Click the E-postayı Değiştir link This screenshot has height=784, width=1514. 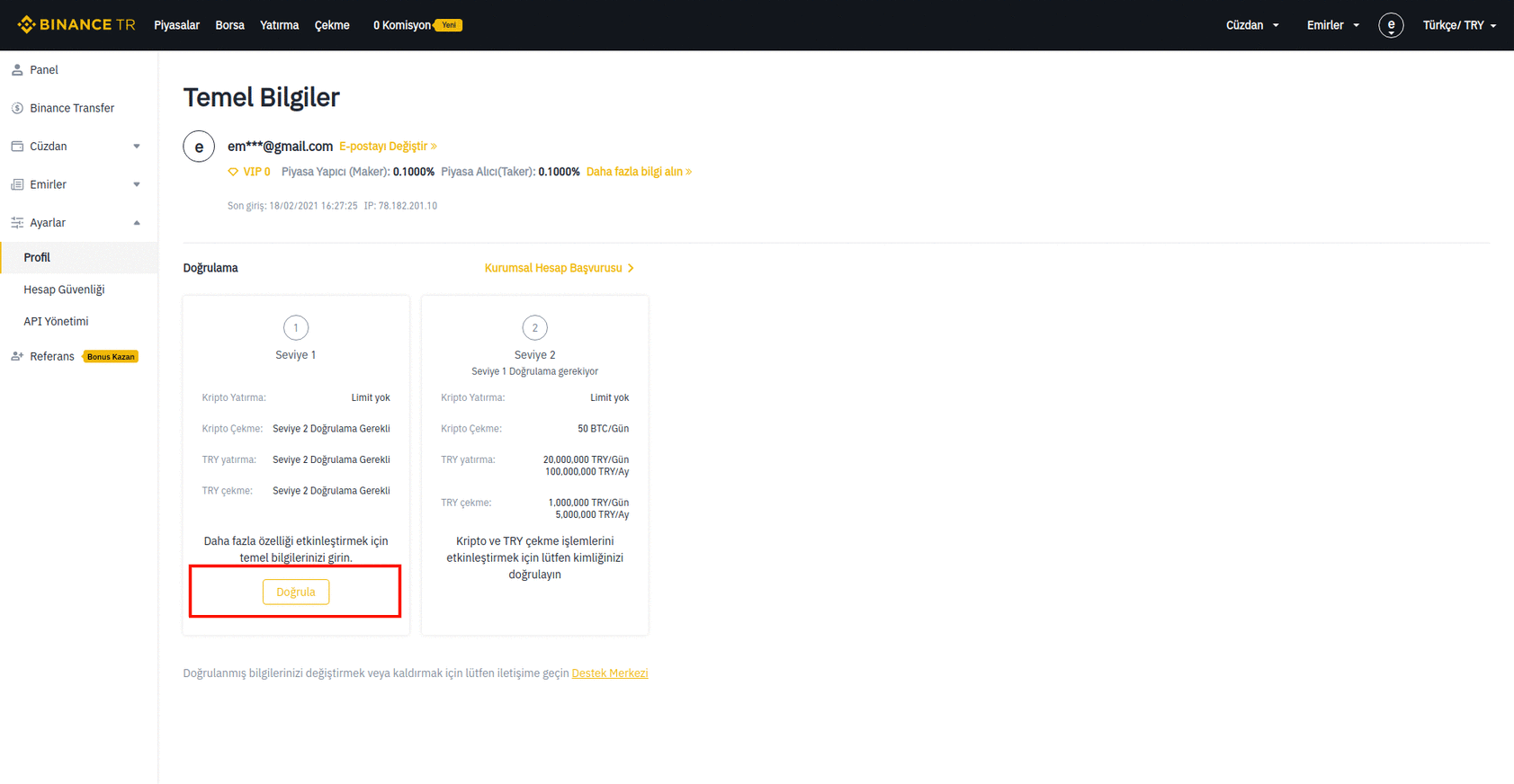pyautogui.click(x=388, y=146)
